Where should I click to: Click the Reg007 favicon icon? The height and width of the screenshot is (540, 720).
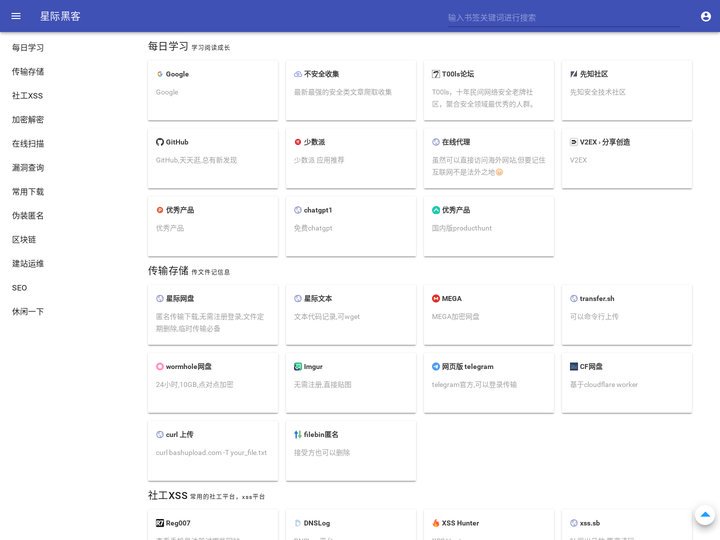pyautogui.click(x=160, y=523)
